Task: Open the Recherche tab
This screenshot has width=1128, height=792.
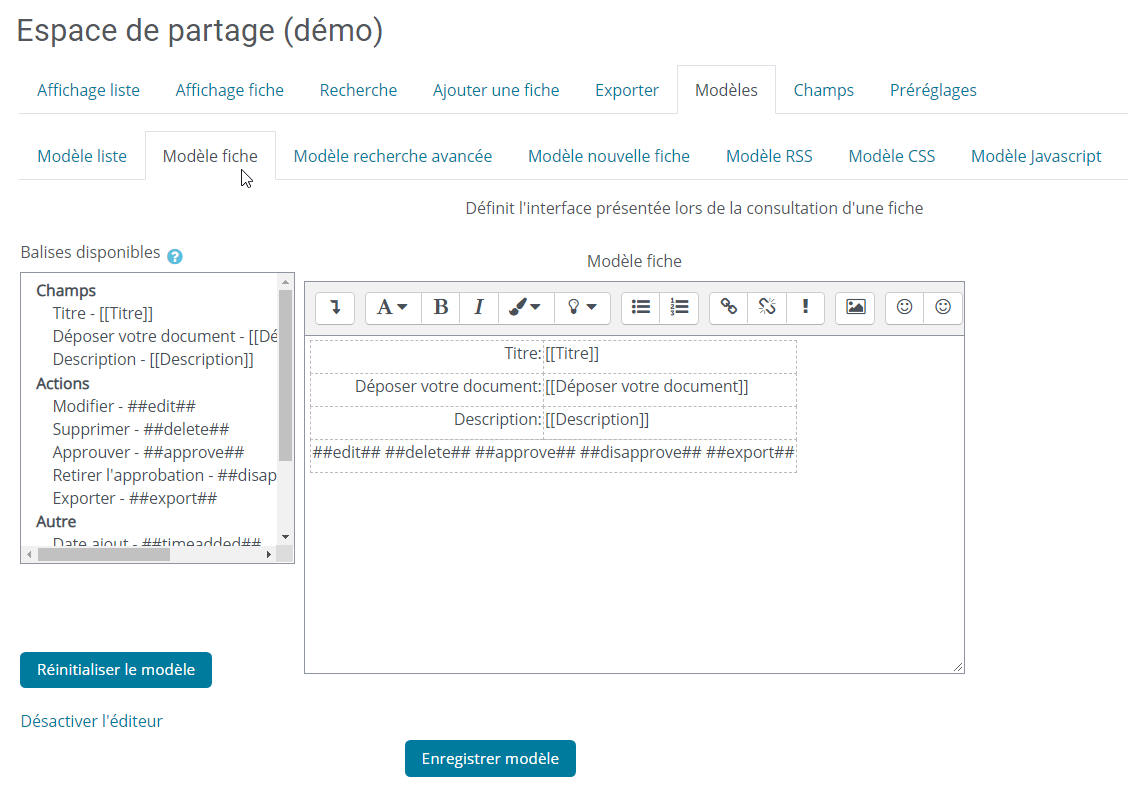Action: 358,90
